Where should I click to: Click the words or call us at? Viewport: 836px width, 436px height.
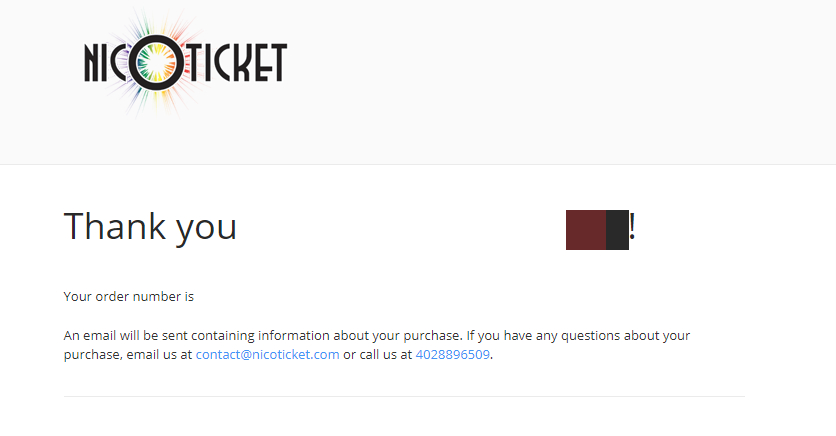pyautogui.click(x=377, y=354)
